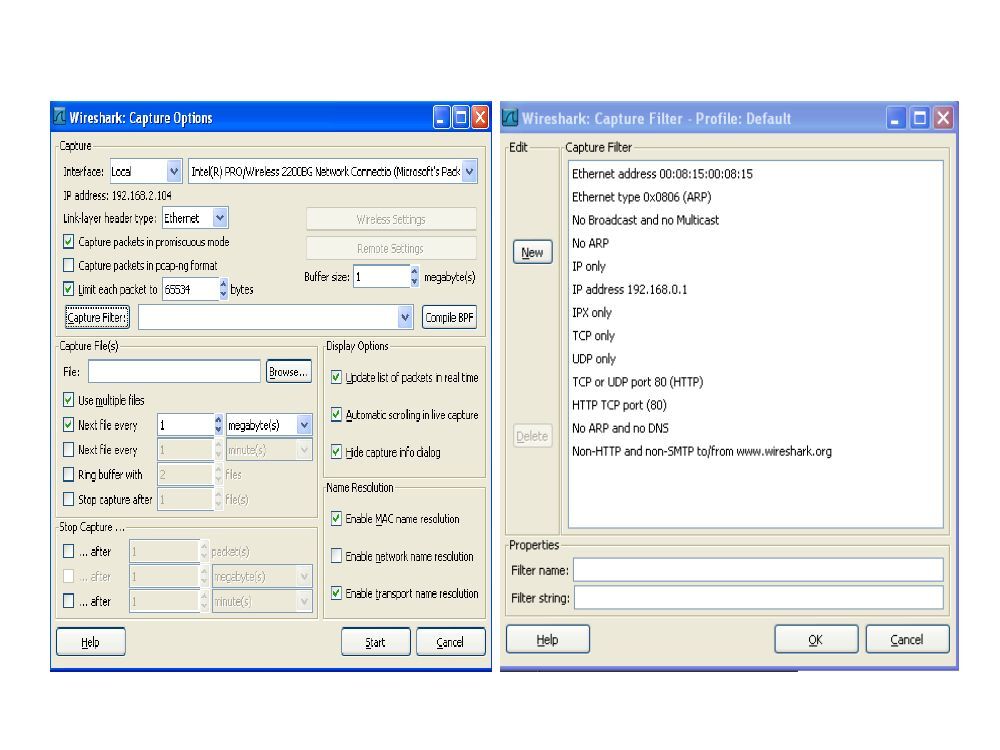Toggle Enable MAC name resolution
The image size is (1000, 750).
point(336,518)
